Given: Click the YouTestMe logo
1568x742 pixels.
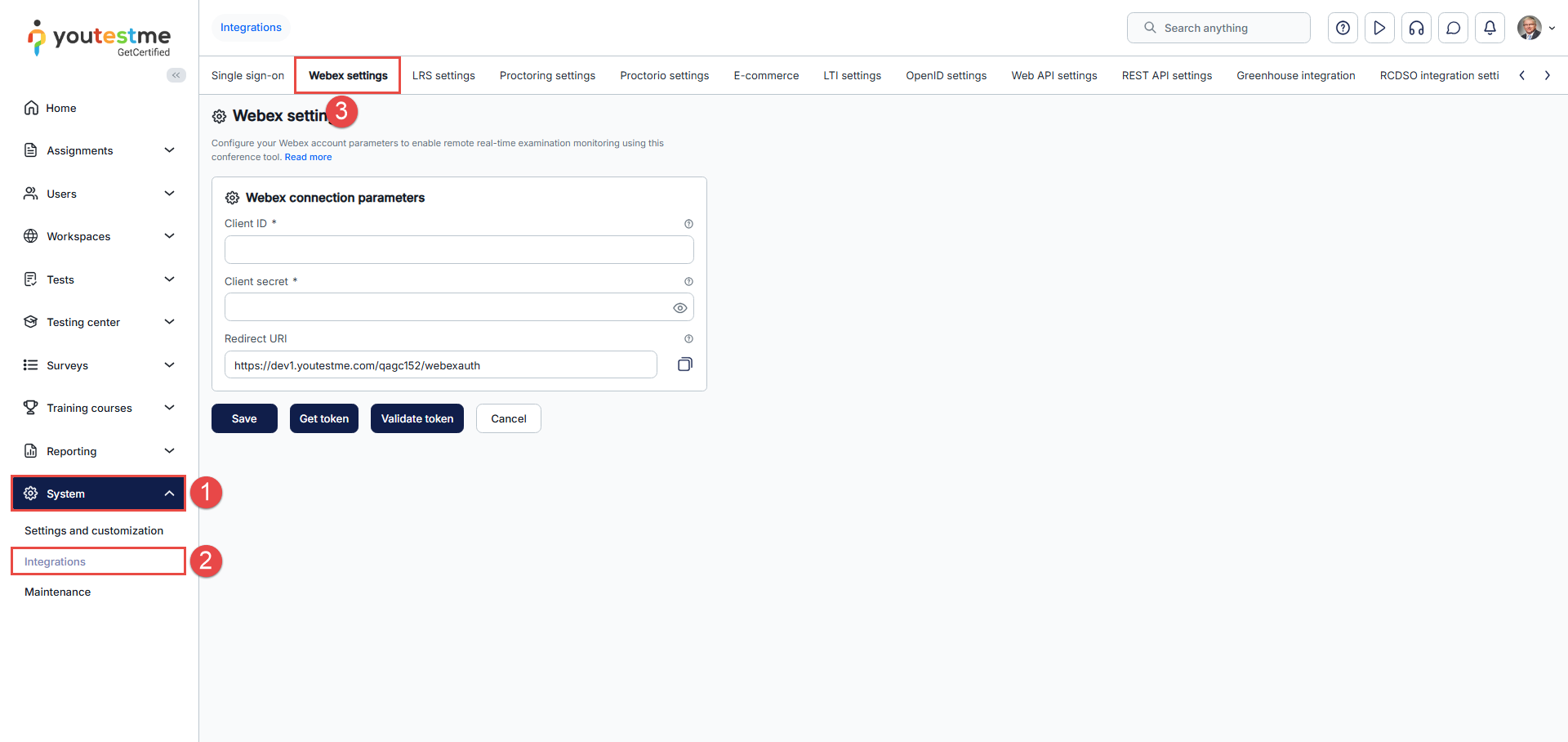Looking at the screenshot, I should click(x=99, y=38).
